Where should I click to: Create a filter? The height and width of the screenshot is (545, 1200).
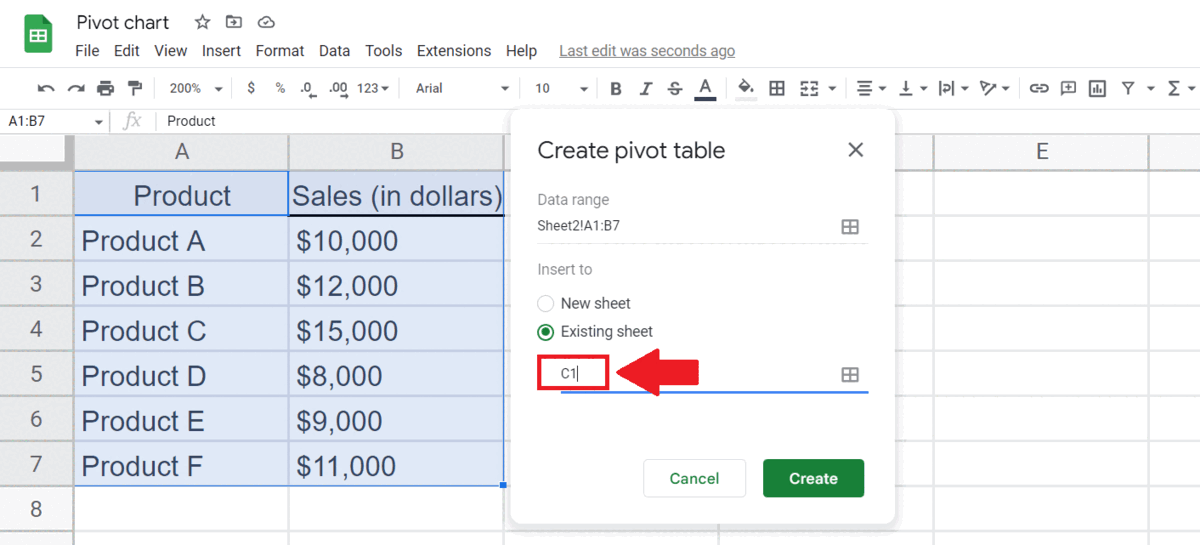[1128, 88]
